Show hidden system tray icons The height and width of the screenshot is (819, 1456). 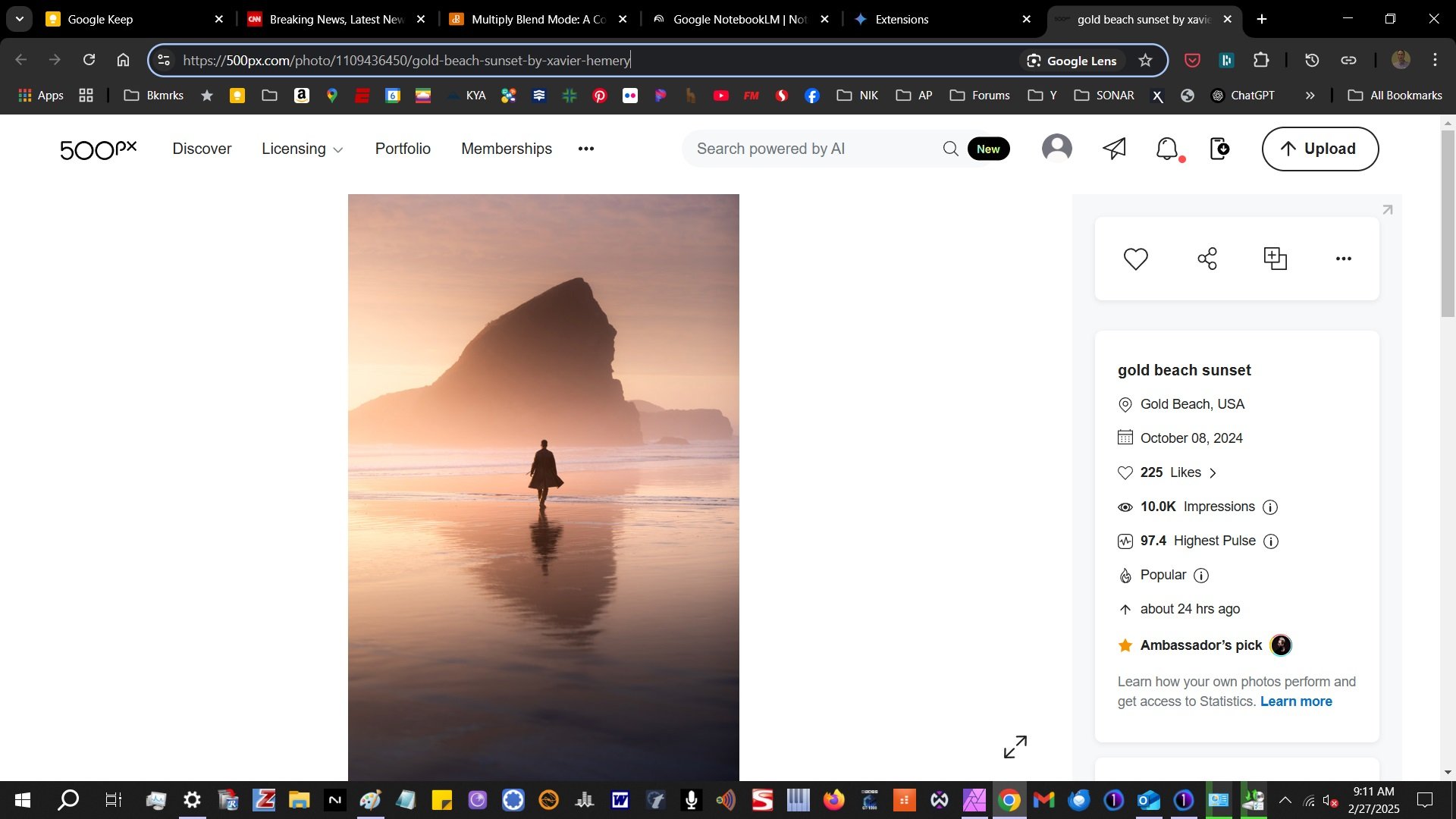tap(1285, 800)
